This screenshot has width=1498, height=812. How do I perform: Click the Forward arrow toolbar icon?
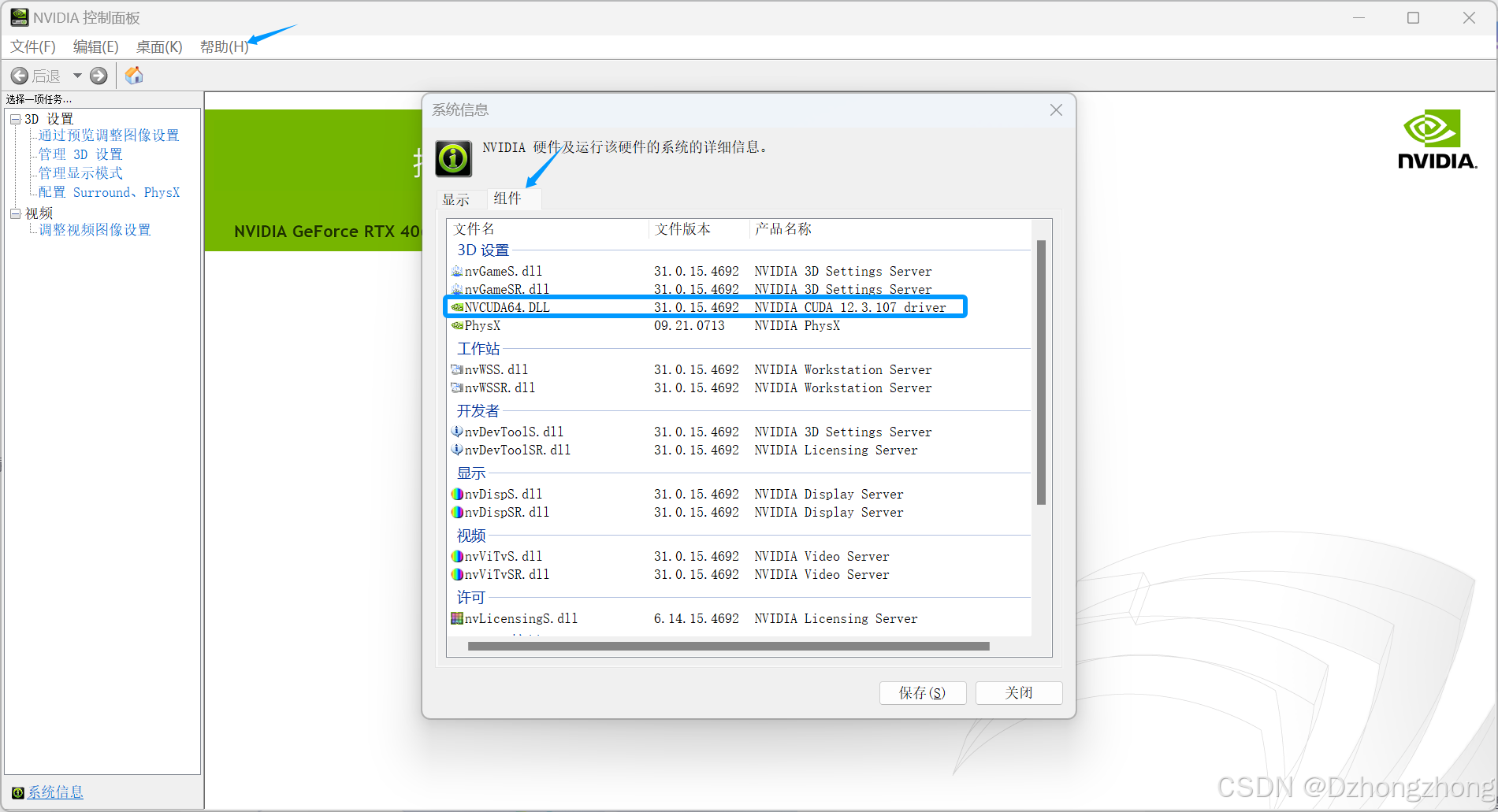99,76
